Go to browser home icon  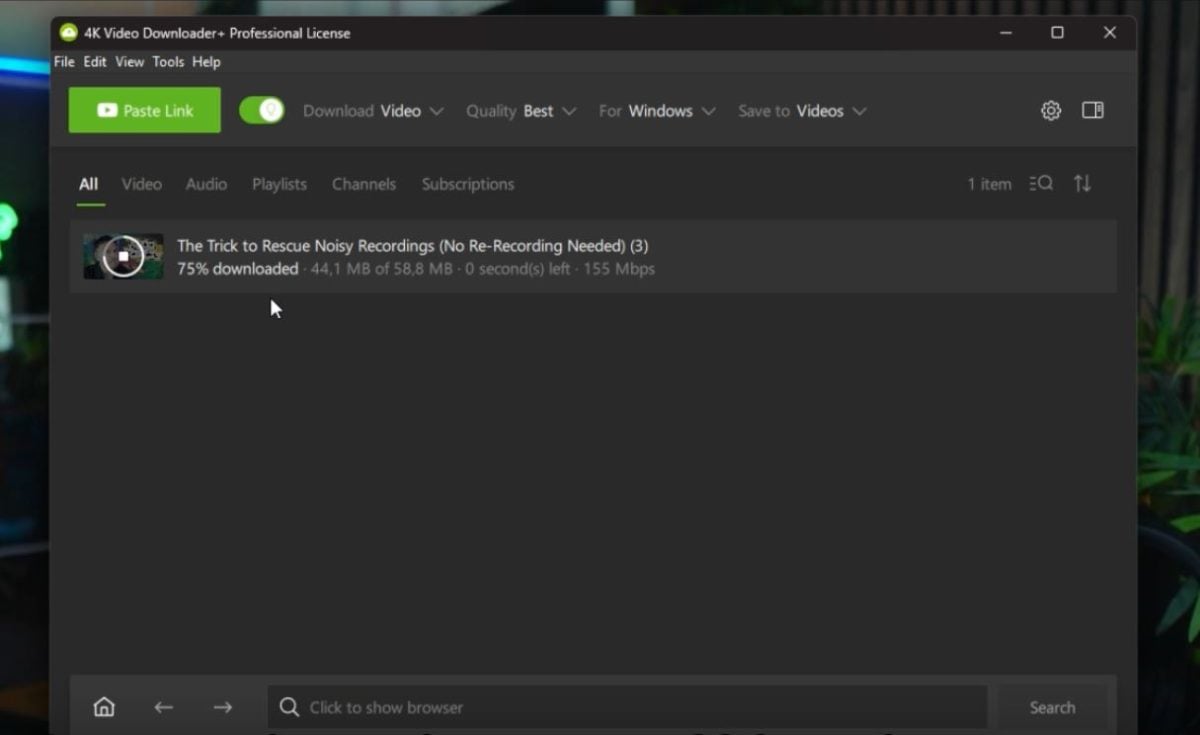[104, 707]
